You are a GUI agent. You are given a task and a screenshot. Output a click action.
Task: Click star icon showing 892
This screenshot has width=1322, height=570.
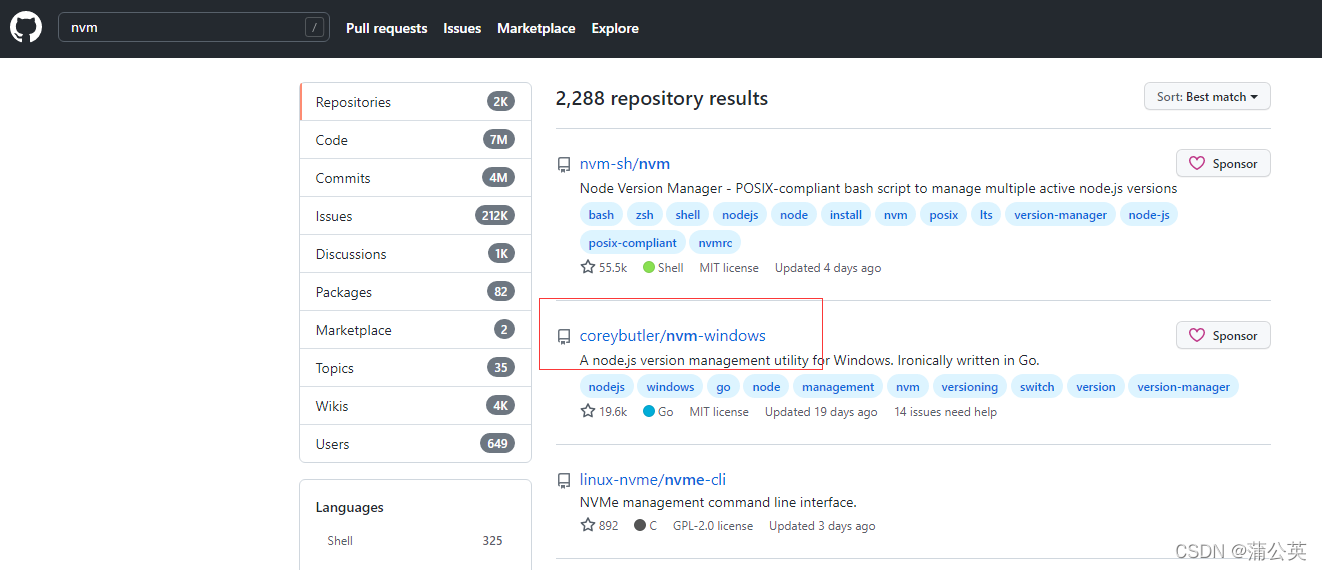pos(588,525)
